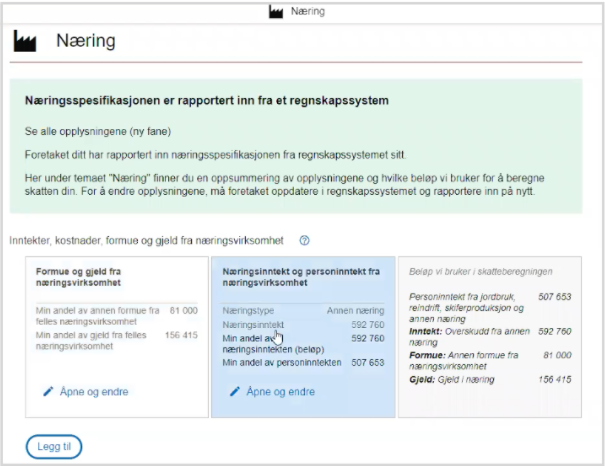Click paragraph starting 'Her under temaet'
Screen dimensions: 605x466
click(285, 185)
